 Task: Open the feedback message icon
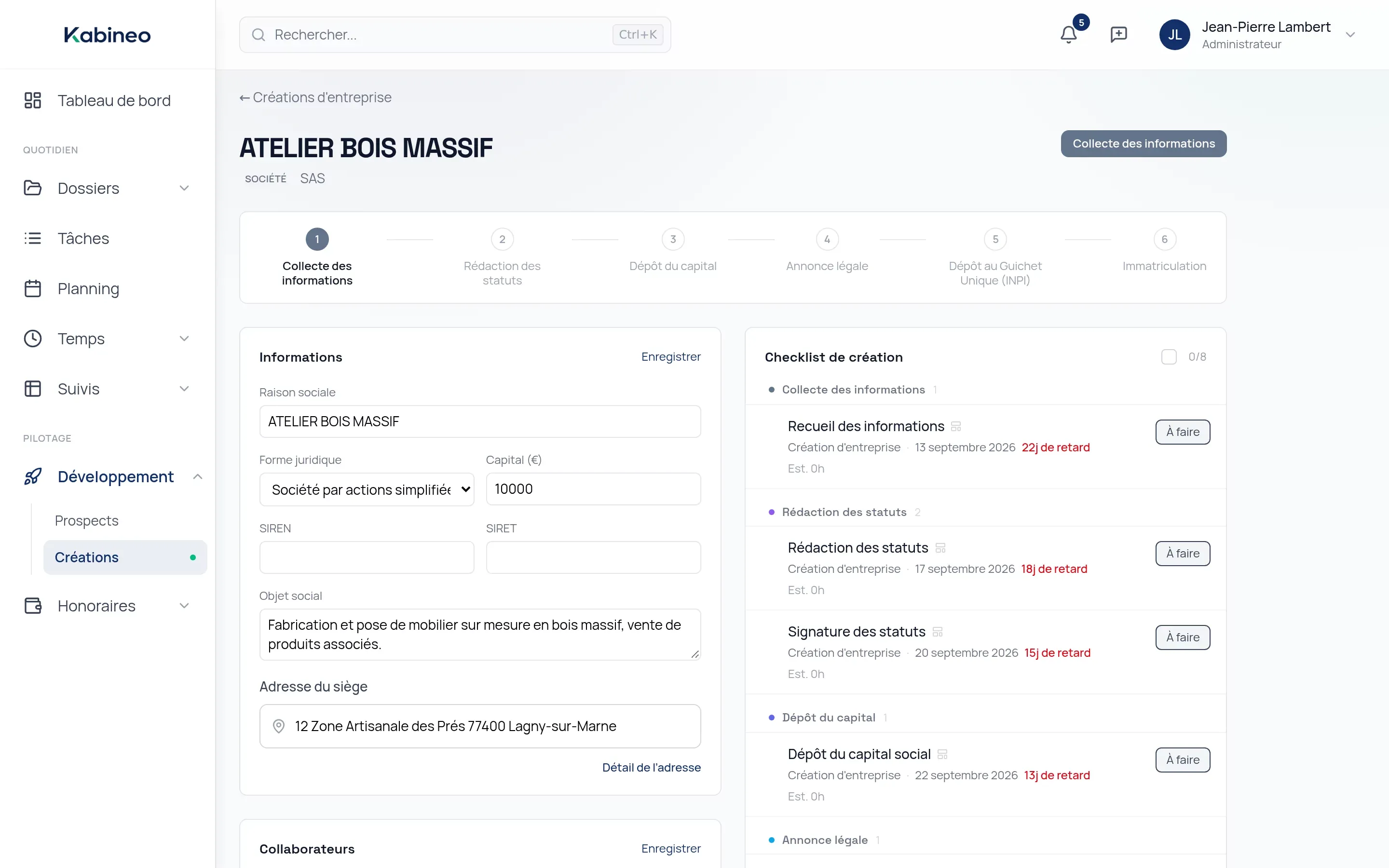pos(1118,34)
